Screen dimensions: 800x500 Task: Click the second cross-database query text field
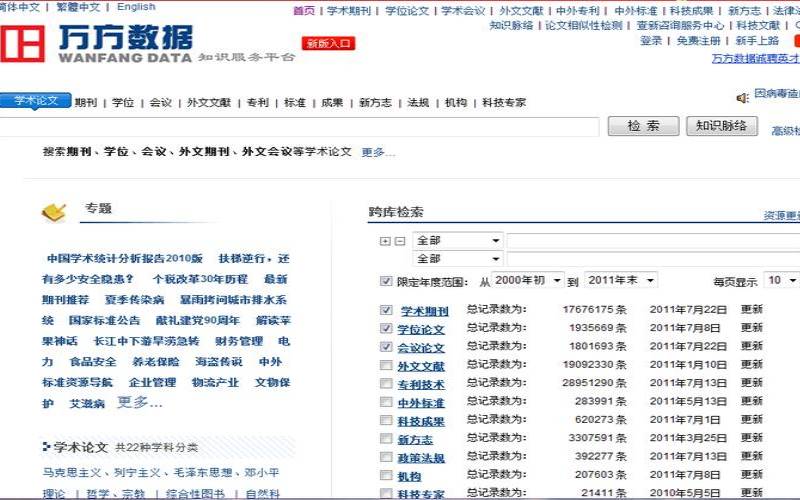[653, 259]
